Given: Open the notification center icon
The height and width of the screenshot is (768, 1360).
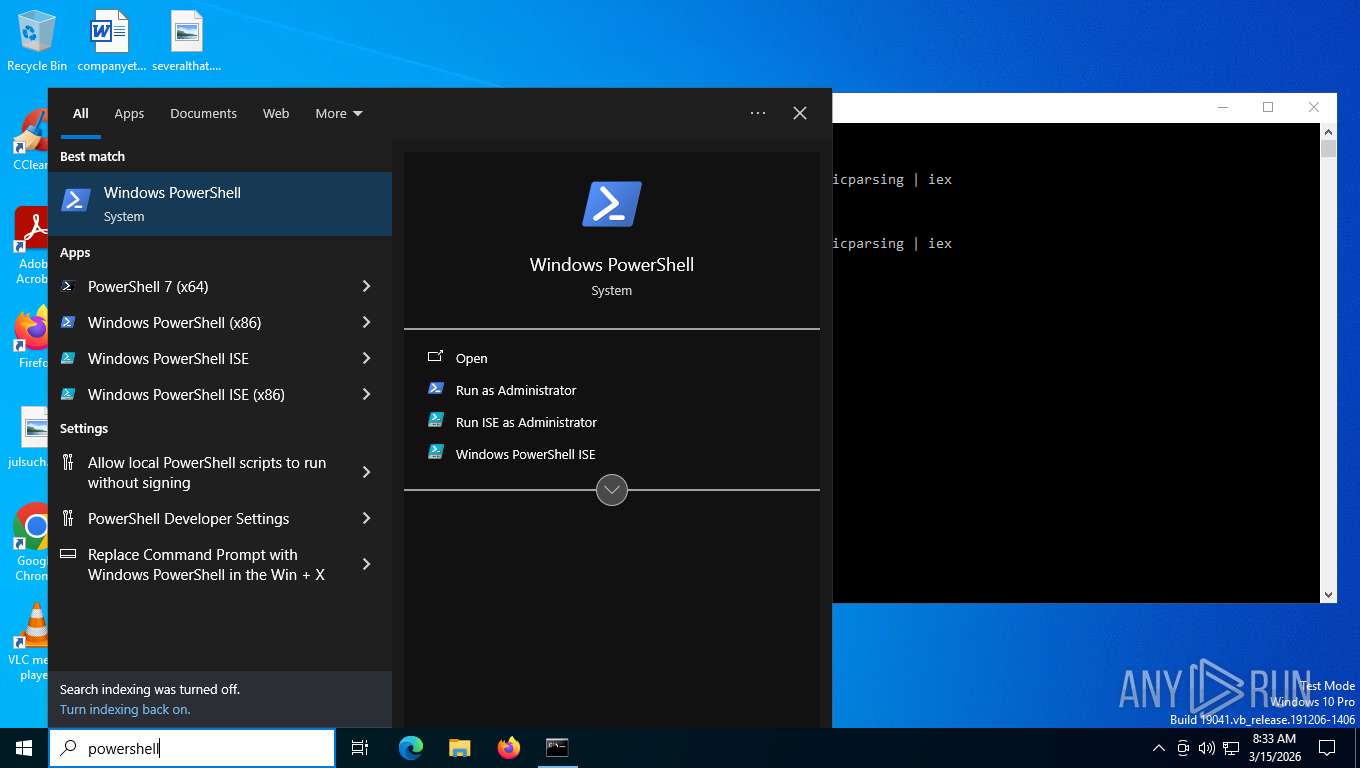Looking at the screenshot, I should point(1327,748).
